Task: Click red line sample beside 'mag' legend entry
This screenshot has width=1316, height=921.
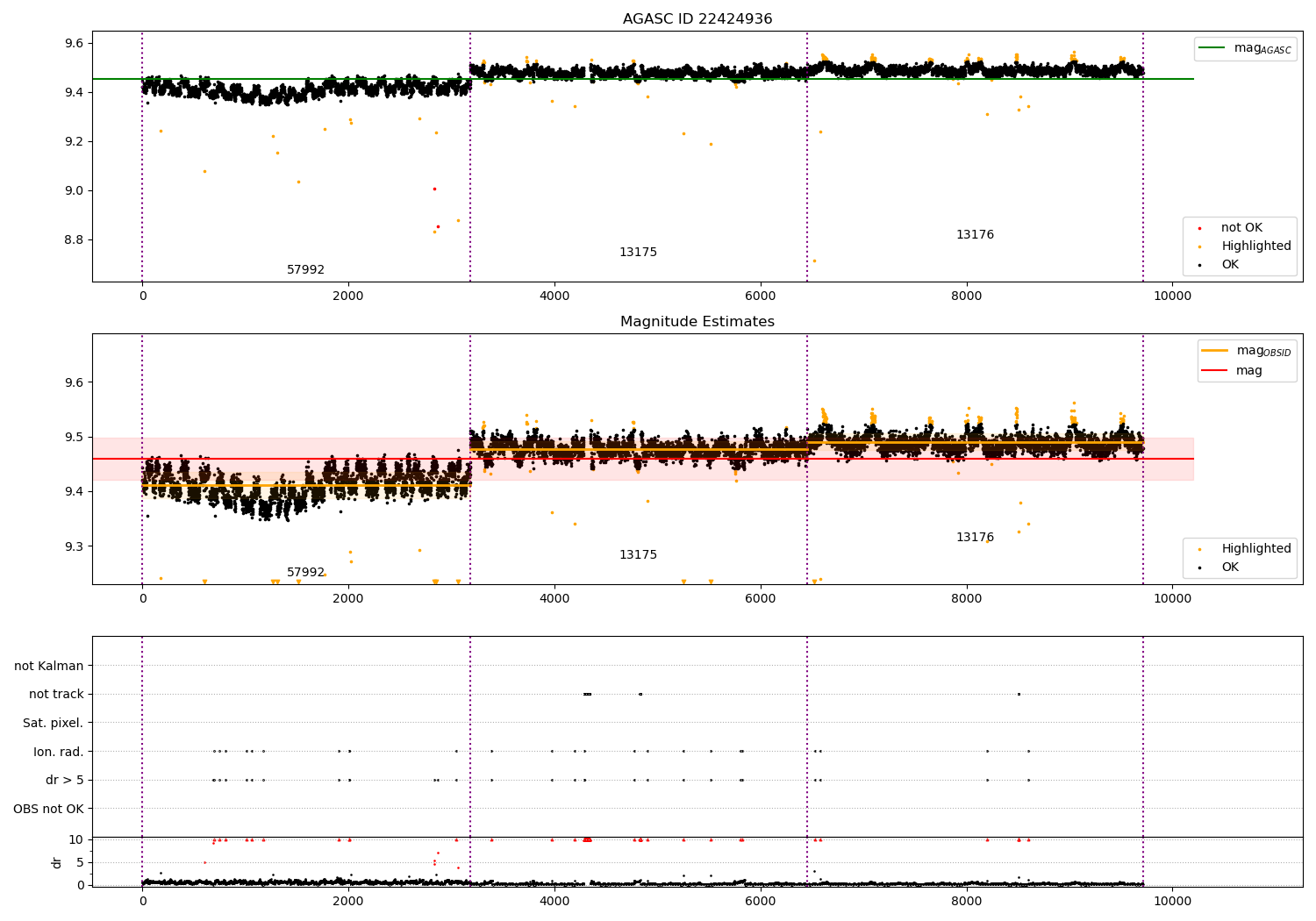Action: [x=1215, y=371]
